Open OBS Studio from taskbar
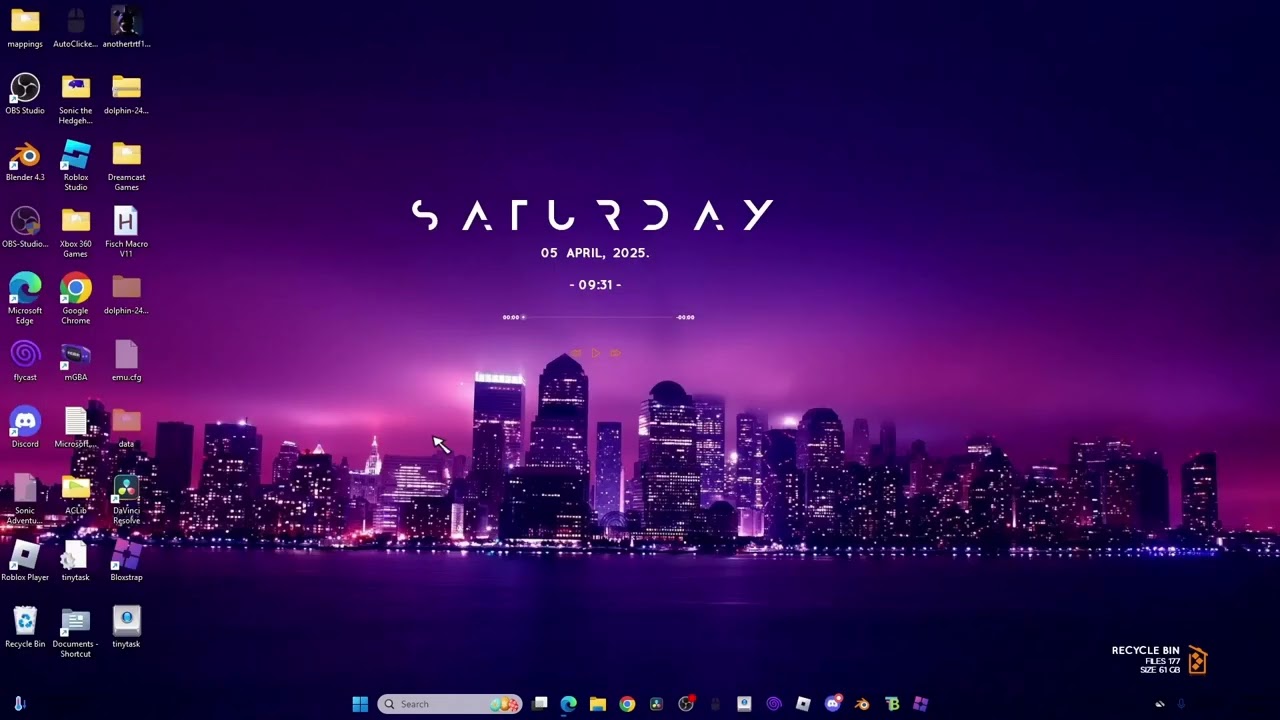 tap(686, 704)
